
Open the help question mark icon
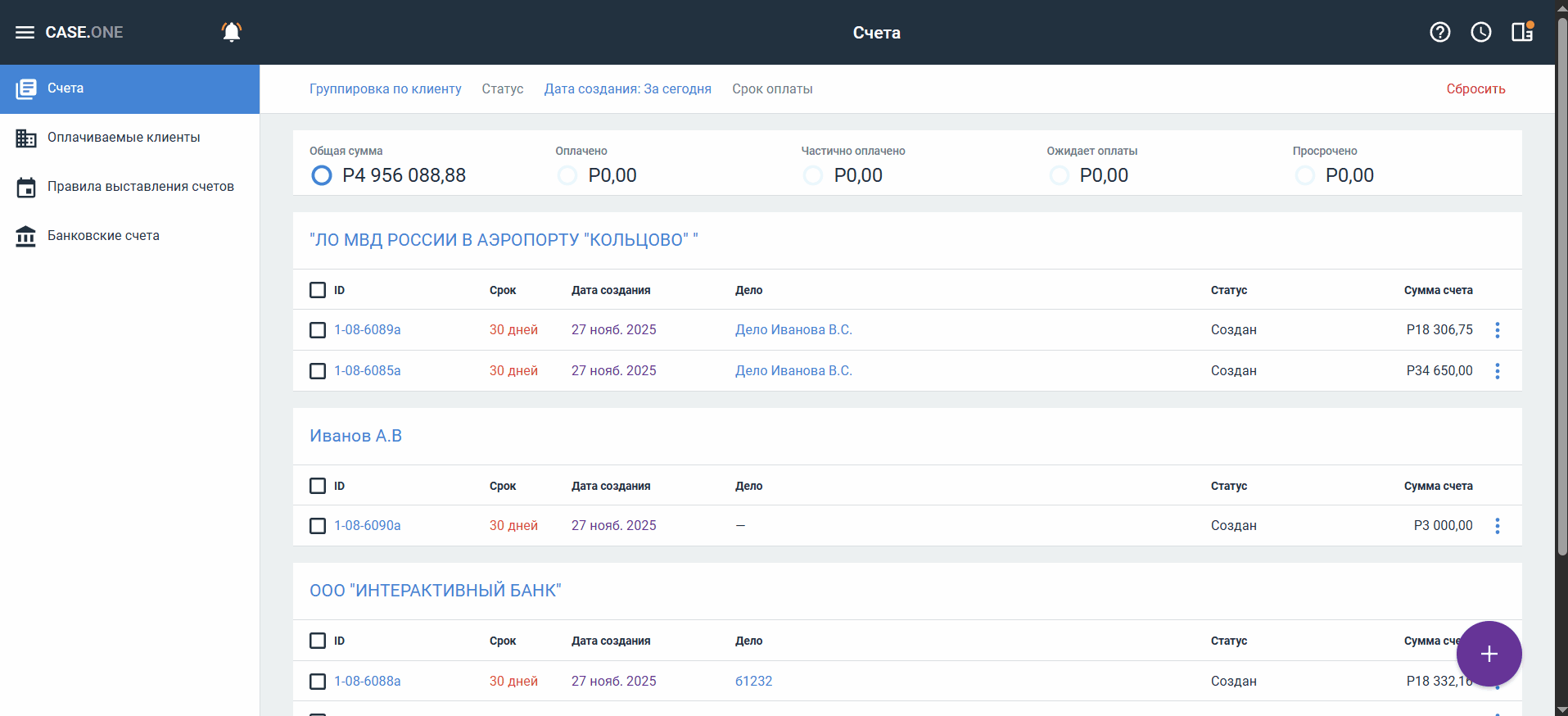pos(1439,32)
